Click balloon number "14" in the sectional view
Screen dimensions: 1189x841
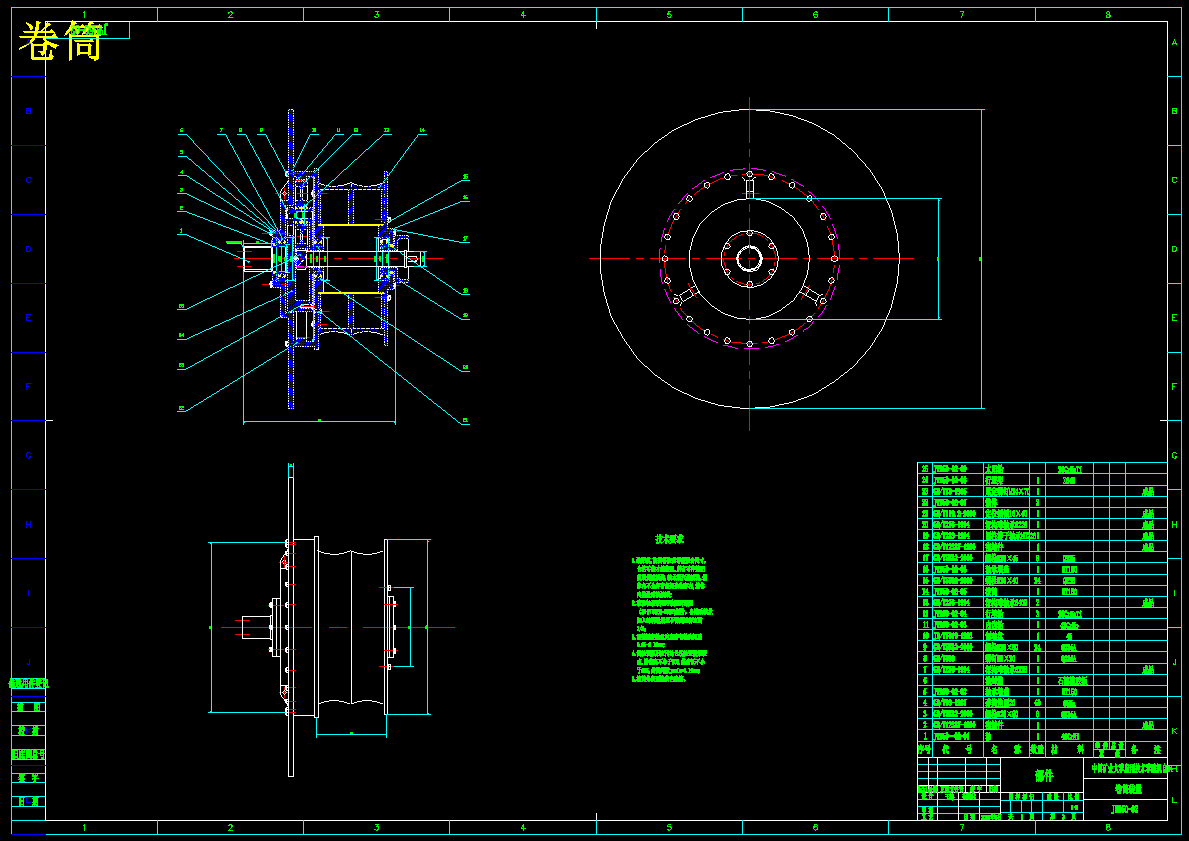[x=422, y=130]
